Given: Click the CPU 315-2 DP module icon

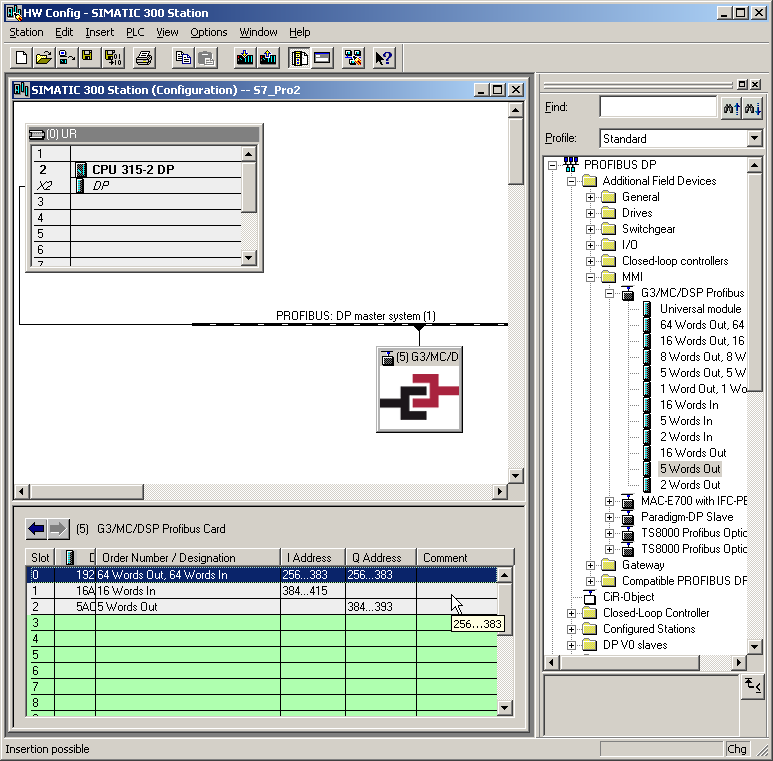Looking at the screenshot, I should pyautogui.click(x=81, y=170).
